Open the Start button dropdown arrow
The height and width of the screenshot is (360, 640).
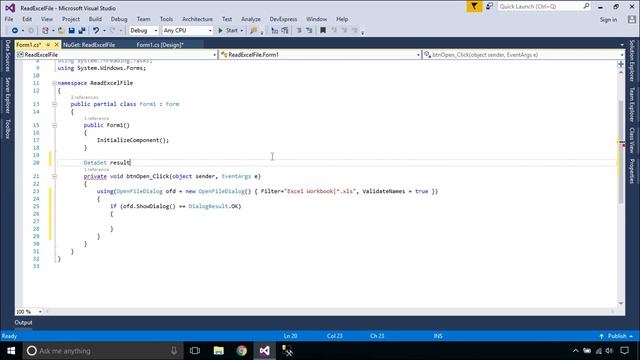(242, 31)
